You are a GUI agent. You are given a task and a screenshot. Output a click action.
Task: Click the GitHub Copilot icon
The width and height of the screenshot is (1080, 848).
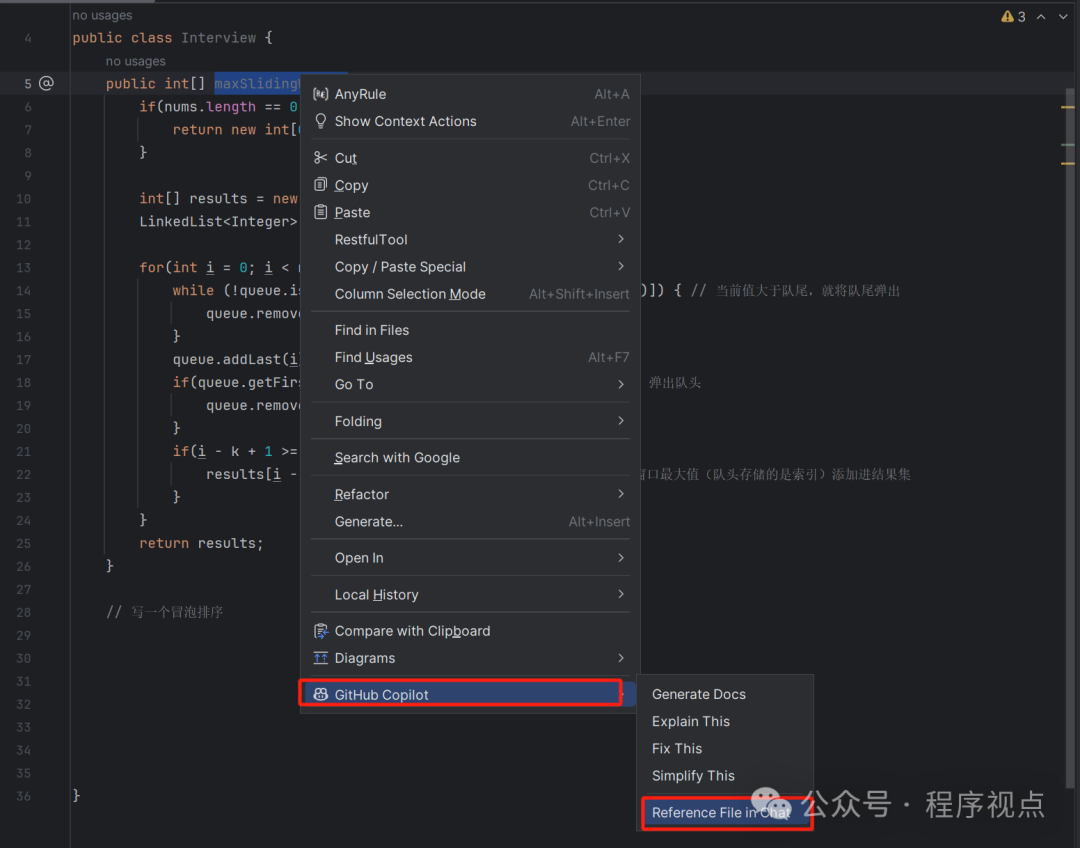coord(320,694)
